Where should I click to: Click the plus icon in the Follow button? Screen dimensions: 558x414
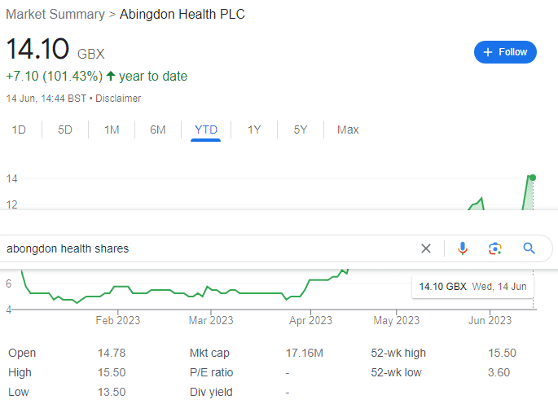[488, 52]
